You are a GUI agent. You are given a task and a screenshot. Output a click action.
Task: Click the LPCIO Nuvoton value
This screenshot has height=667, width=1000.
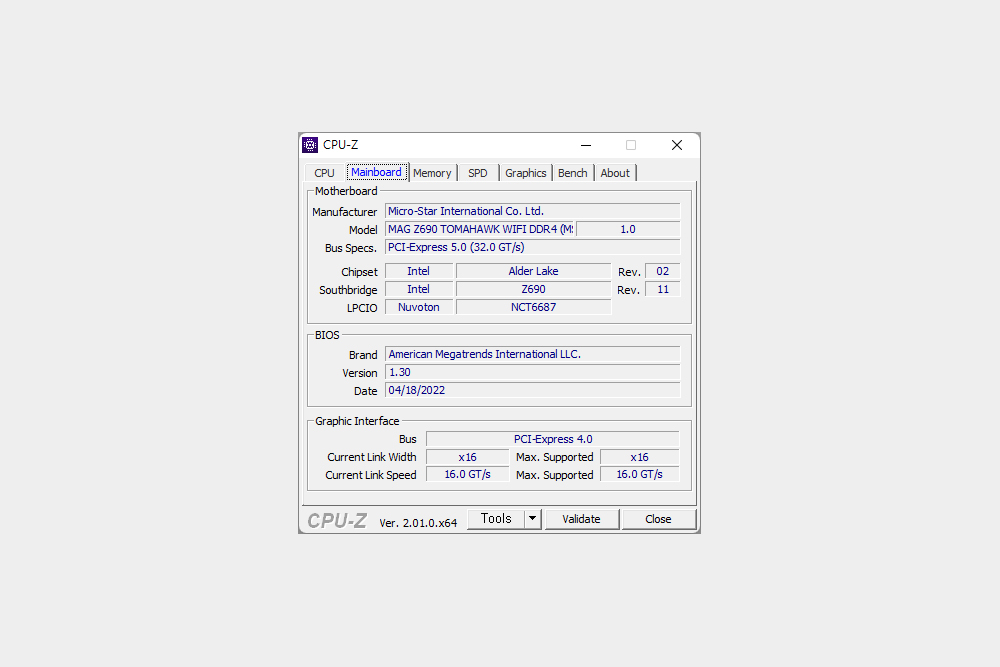[x=419, y=307]
